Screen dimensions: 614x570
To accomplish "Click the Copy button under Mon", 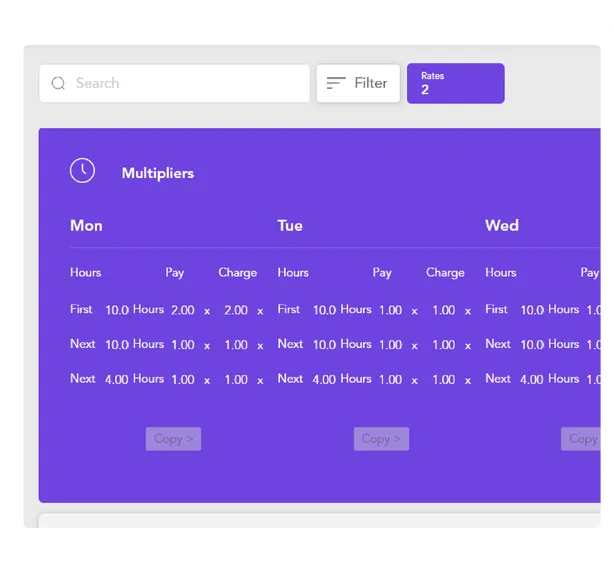I will coord(173,439).
